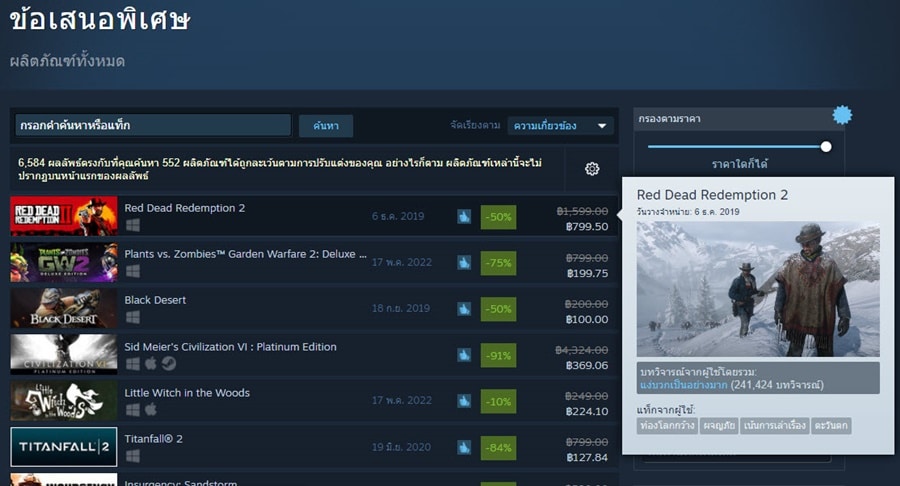Click the -50% discount badge for Red Dead
The height and width of the screenshot is (486, 900).
(x=498, y=217)
